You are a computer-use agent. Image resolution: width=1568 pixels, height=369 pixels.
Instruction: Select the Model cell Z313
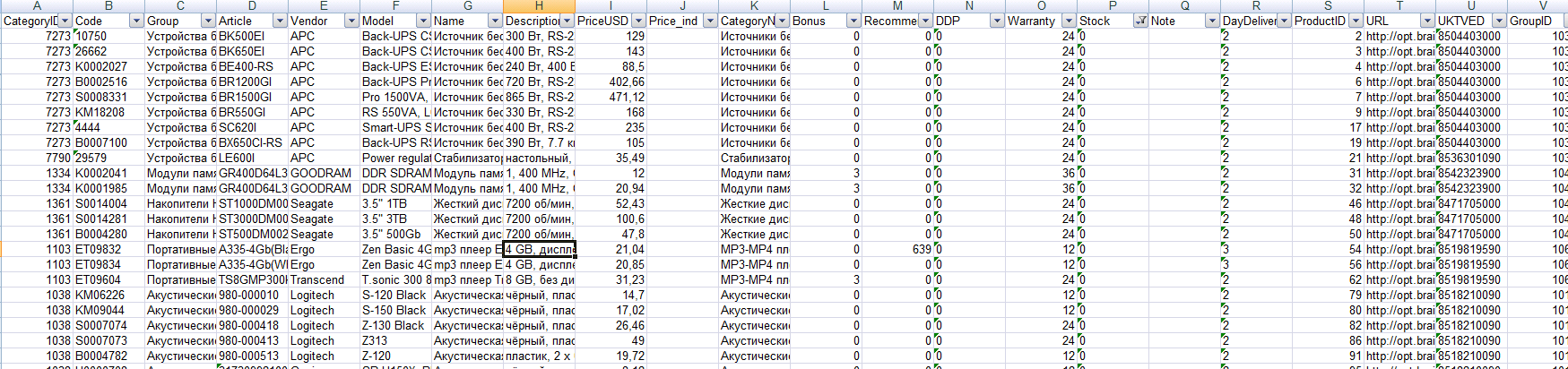pos(395,340)
